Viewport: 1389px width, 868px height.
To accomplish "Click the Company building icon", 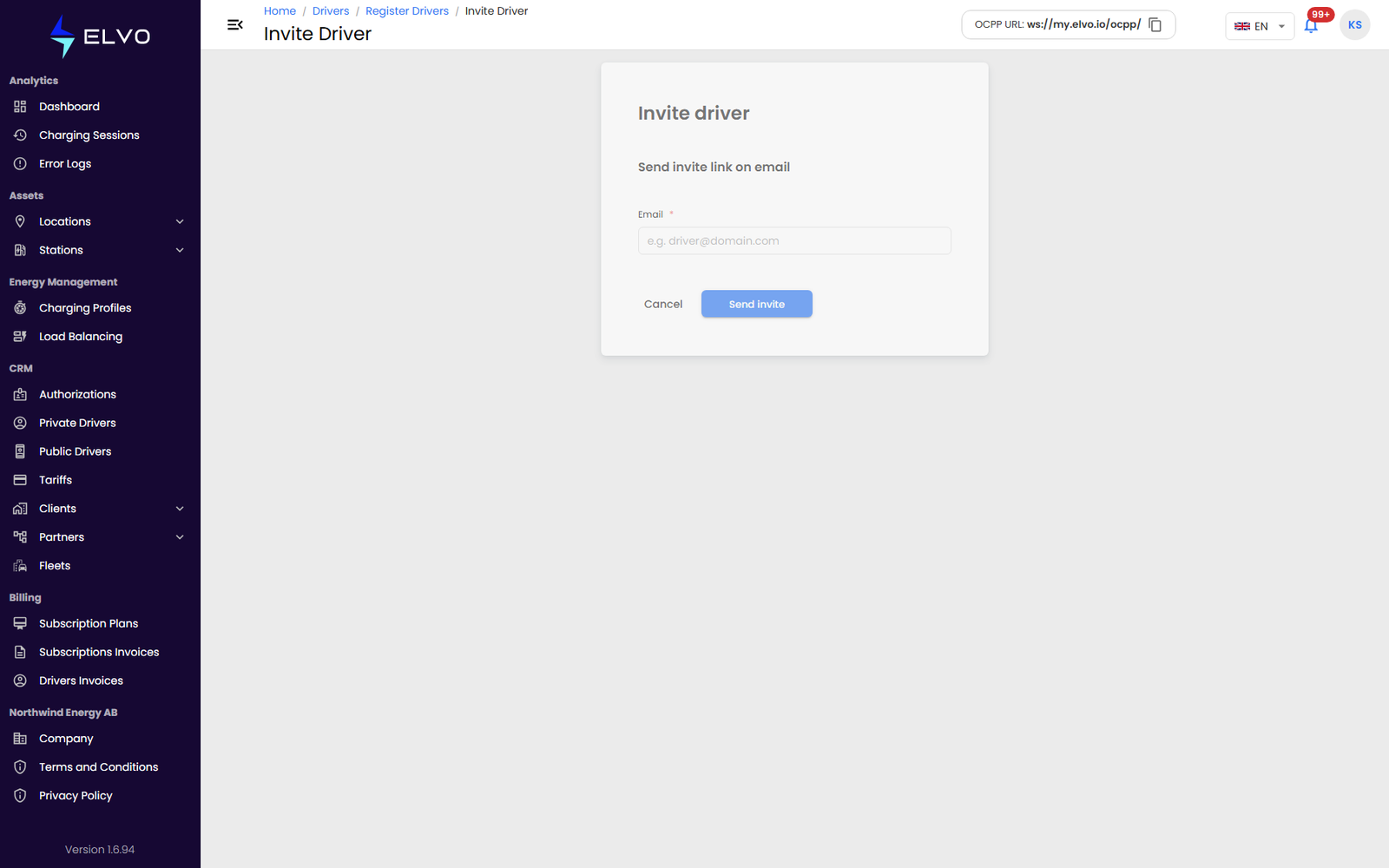I will click(x=20, y=739).
